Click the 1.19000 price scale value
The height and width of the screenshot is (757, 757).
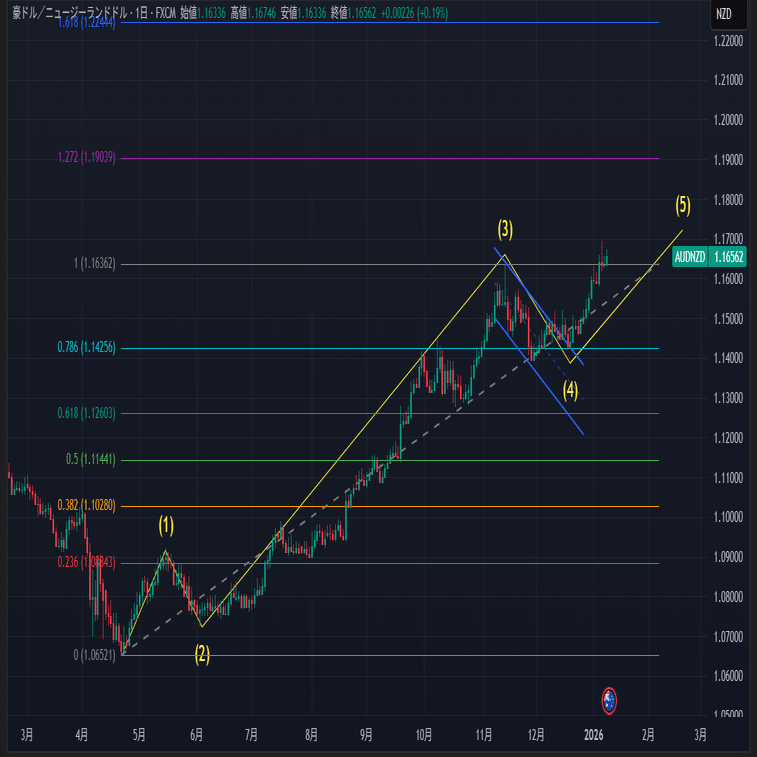pos(728,160)
